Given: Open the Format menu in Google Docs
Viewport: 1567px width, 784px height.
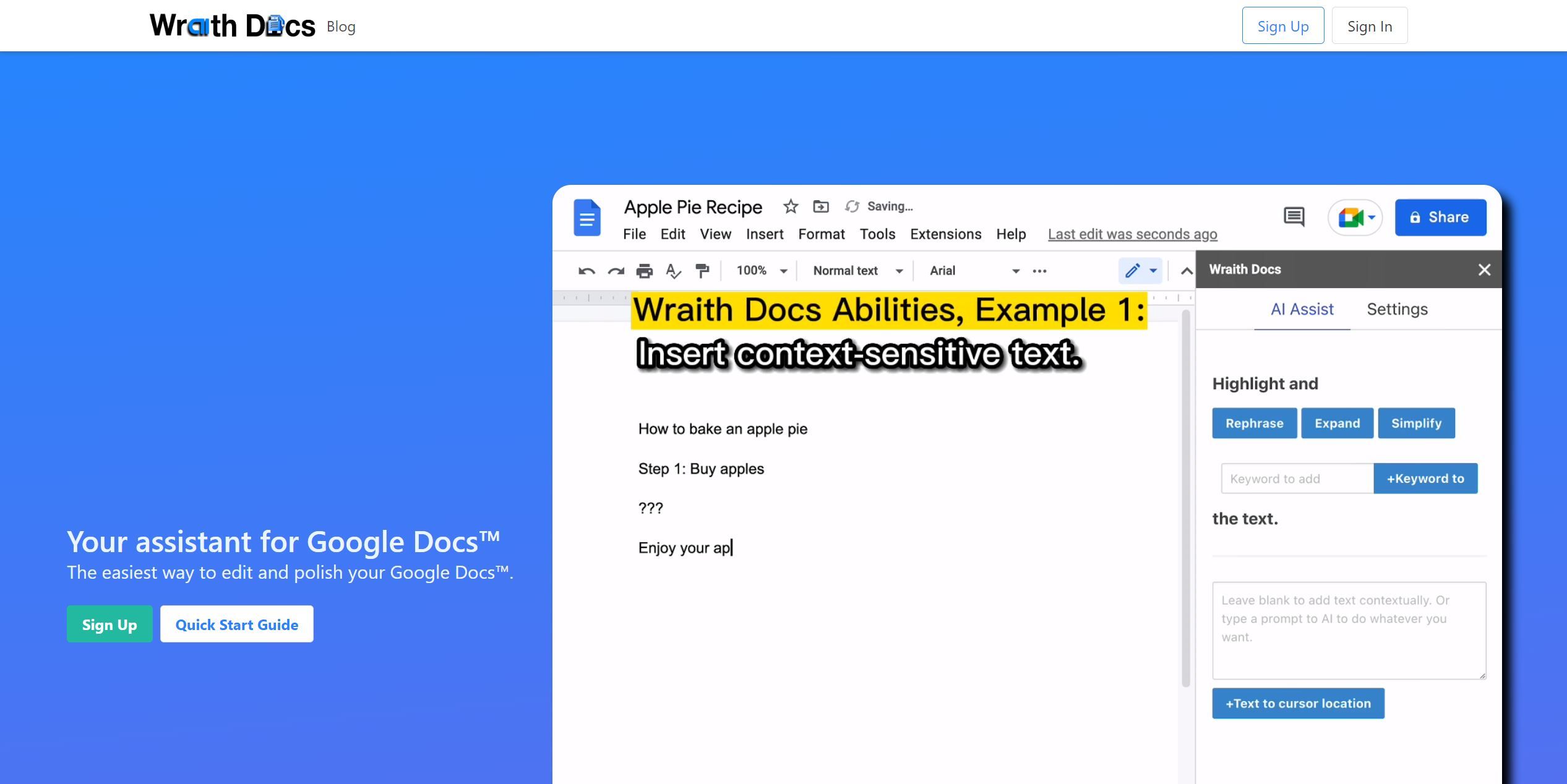Looking at the screenshot, I should 821,234.
